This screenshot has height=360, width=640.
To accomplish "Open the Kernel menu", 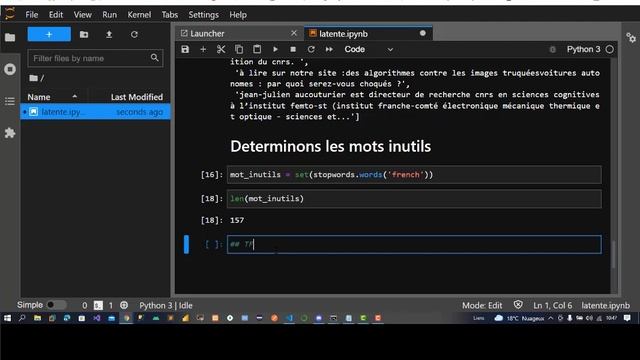I will click(139, 15).
